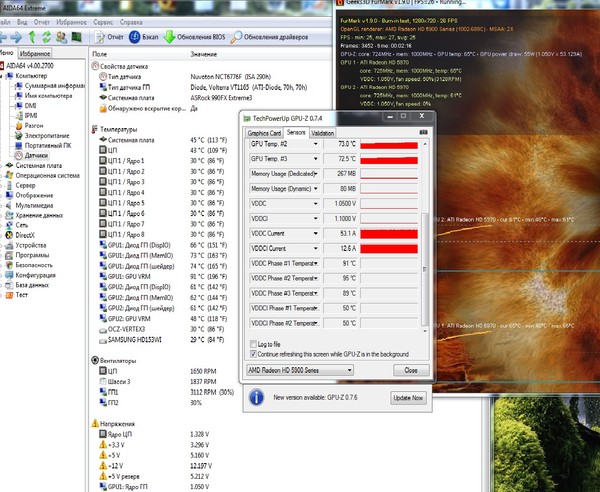The image size is (600, 492).
Task: Open VDDC Current sensor dropdown
Action: [x=316, y=233]
